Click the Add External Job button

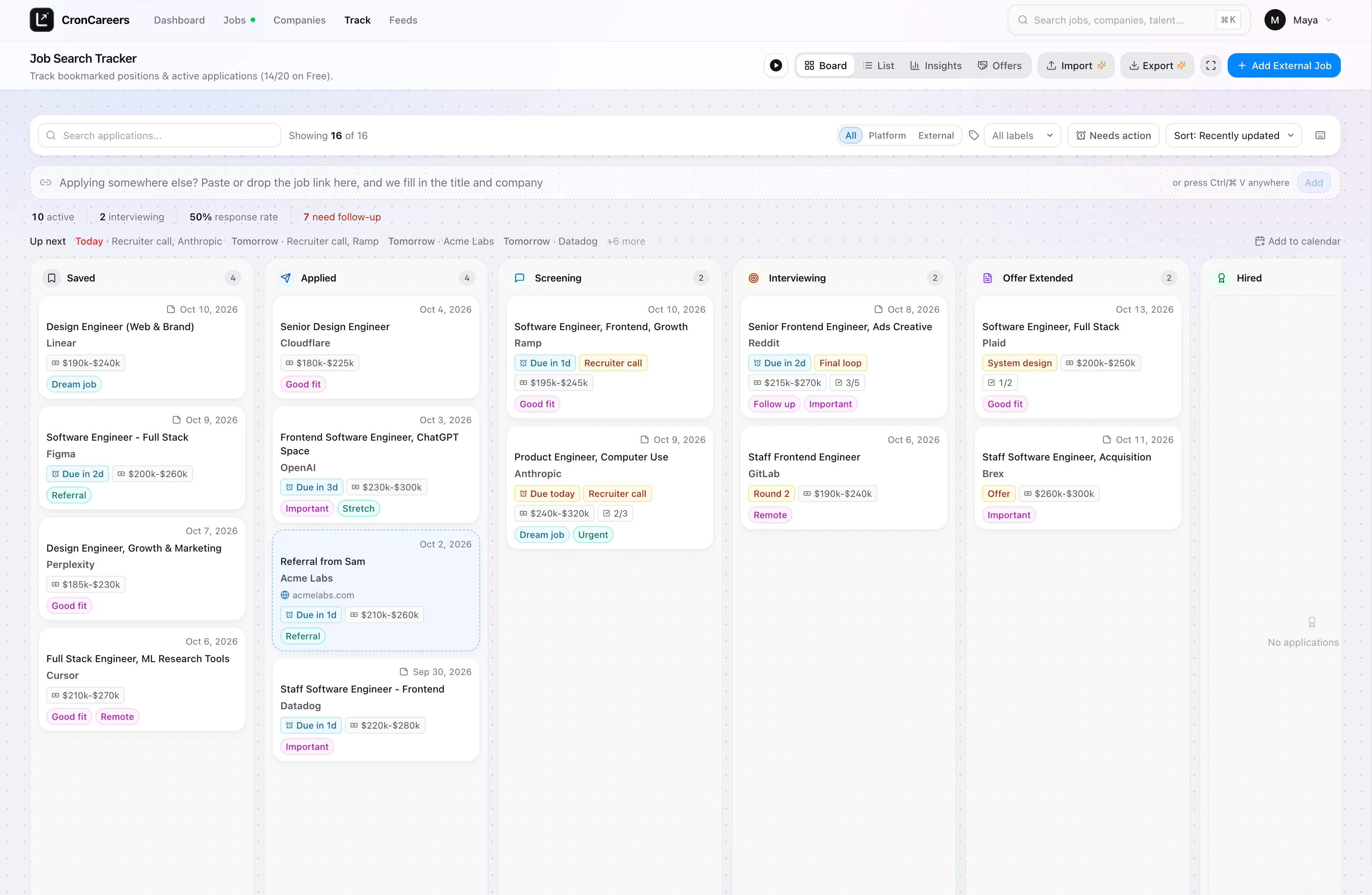(x=1284, y=66)
